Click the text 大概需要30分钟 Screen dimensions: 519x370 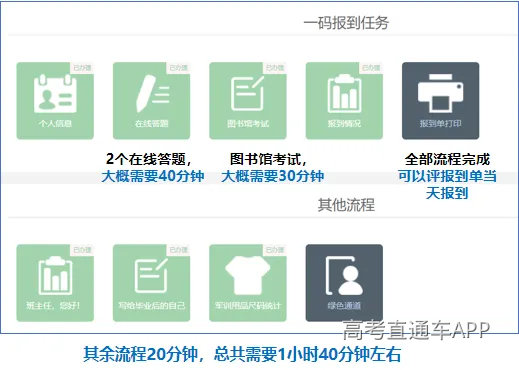coord(272,176)
